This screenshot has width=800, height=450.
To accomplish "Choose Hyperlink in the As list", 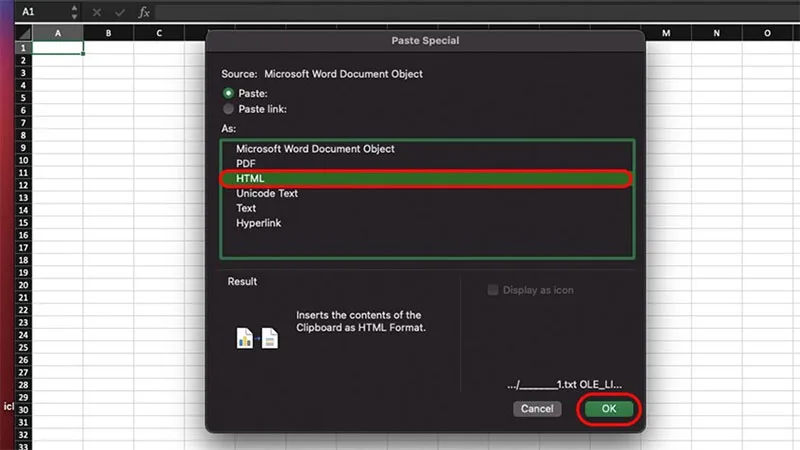I will click(x=428, y=223).
